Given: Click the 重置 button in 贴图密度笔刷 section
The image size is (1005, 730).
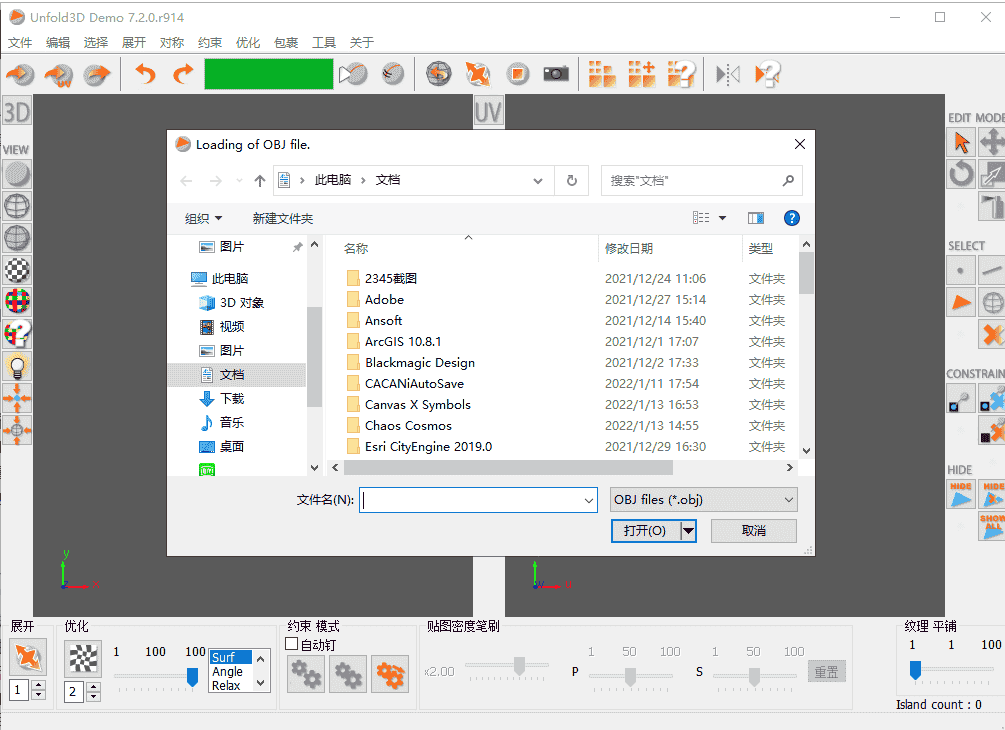Looking at the screenshot, I should [826, 671].
